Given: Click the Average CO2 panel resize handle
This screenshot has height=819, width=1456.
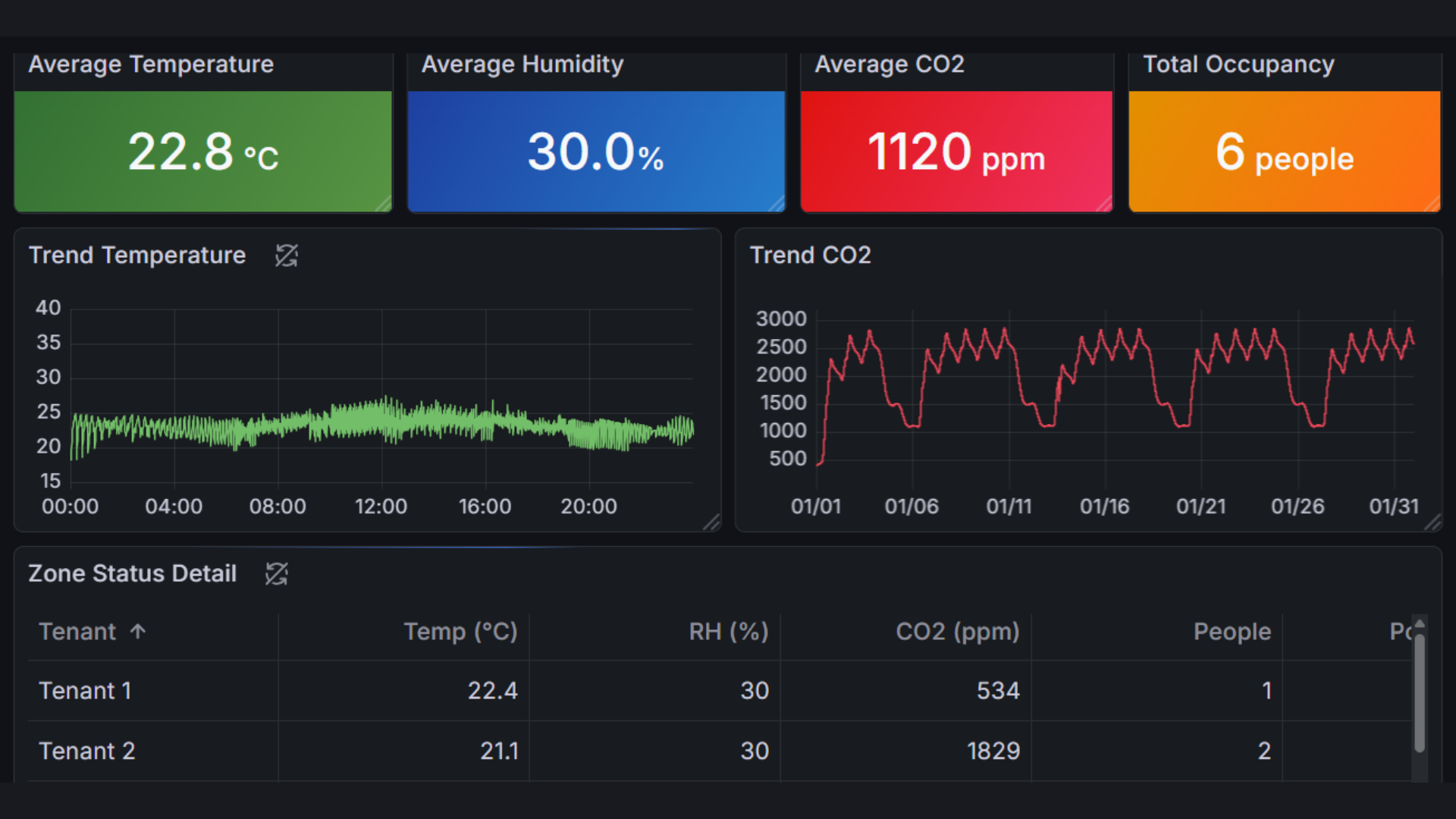Looking at the screenshot, I should pos(1105,203).
